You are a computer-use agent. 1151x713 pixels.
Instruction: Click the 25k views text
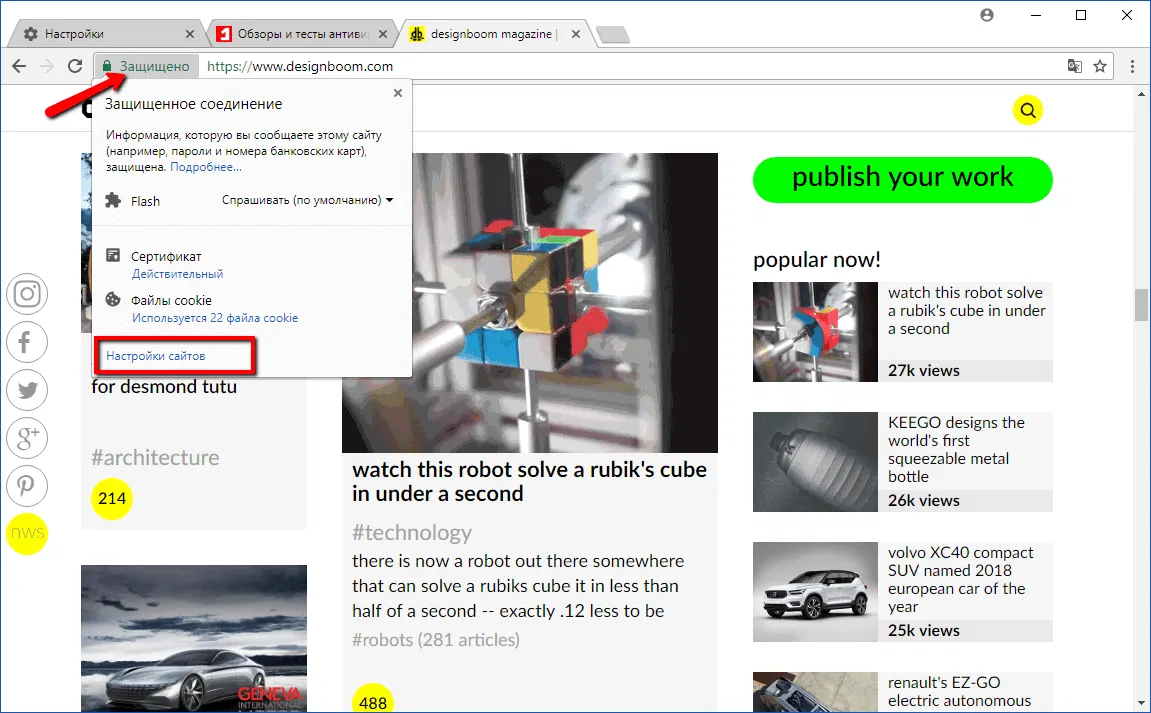pyautogui.click(x=923, y=631)
